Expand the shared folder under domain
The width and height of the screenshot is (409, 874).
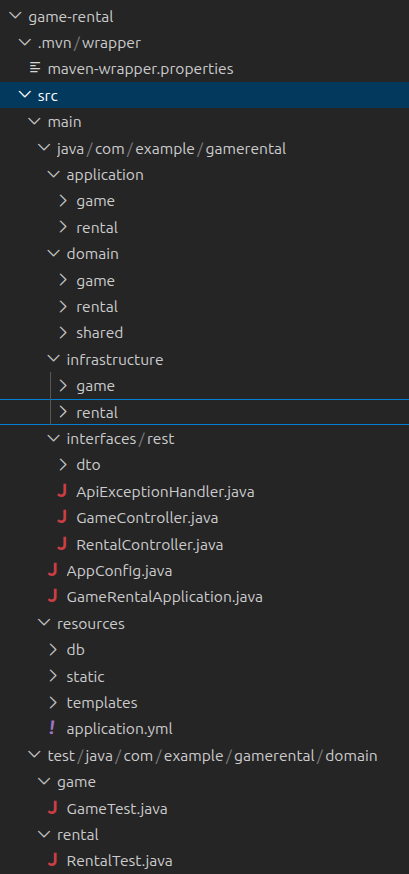pyautogui.click(x=63, y=333)
